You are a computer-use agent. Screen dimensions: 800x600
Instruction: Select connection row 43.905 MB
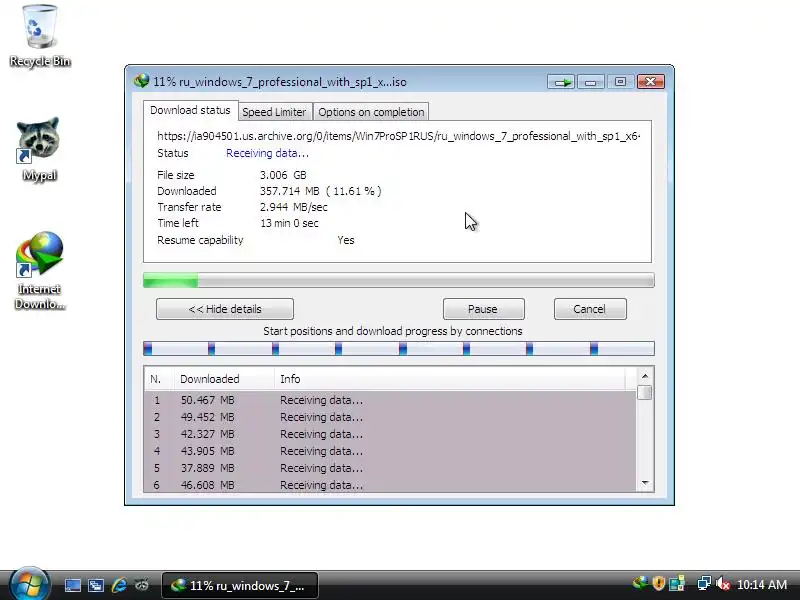pyautogui.click(x=390, y=451)
